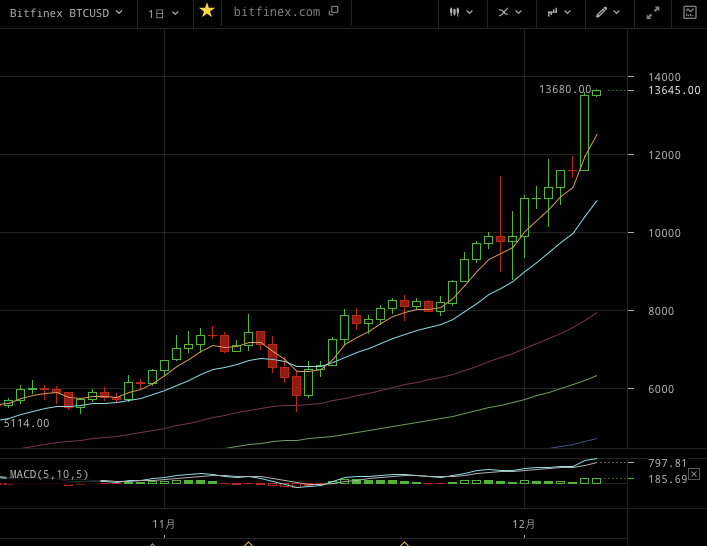
Task: Close the MACD indicator pane
Action: point(694,474)
